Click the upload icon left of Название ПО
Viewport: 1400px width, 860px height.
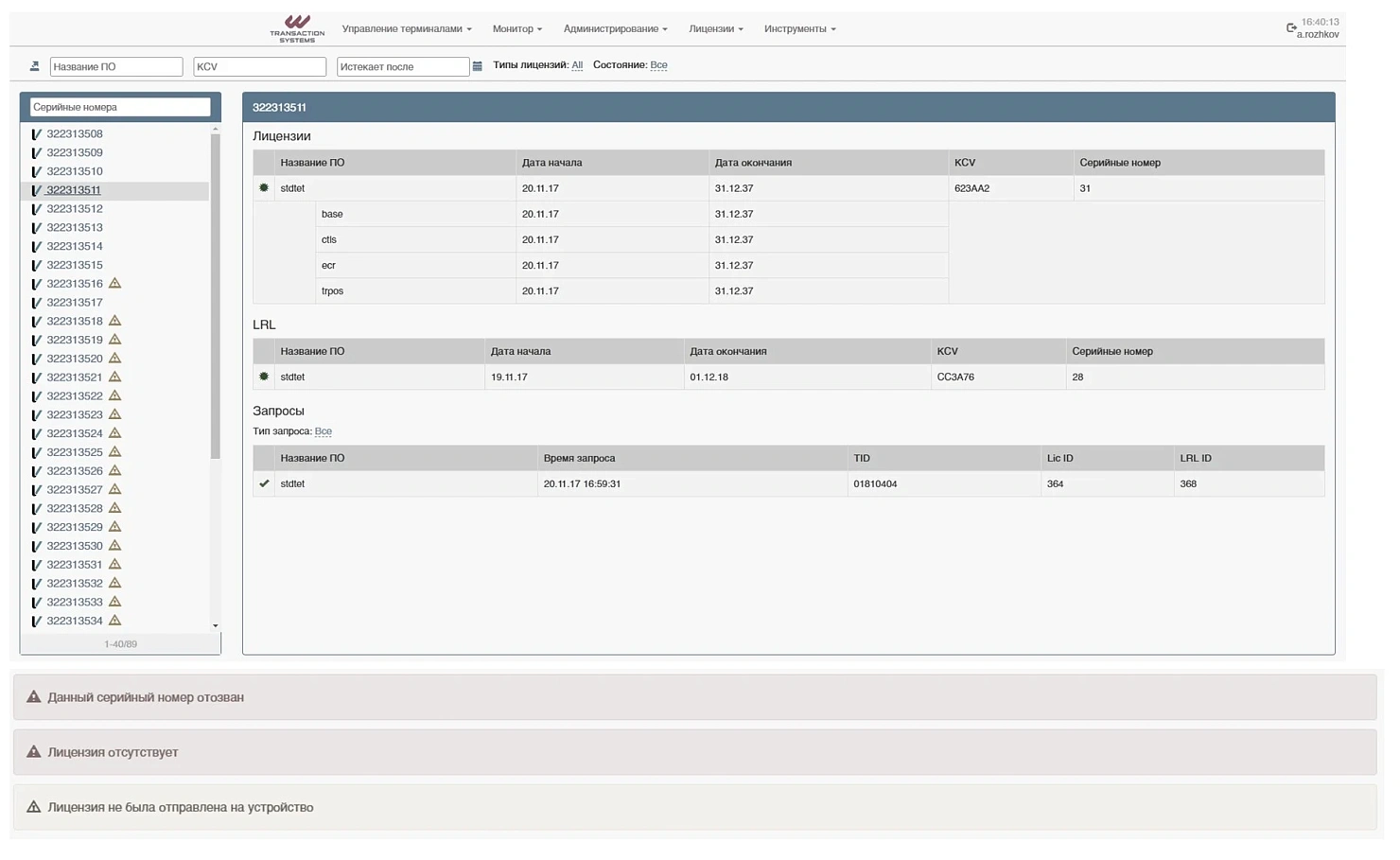35,66
